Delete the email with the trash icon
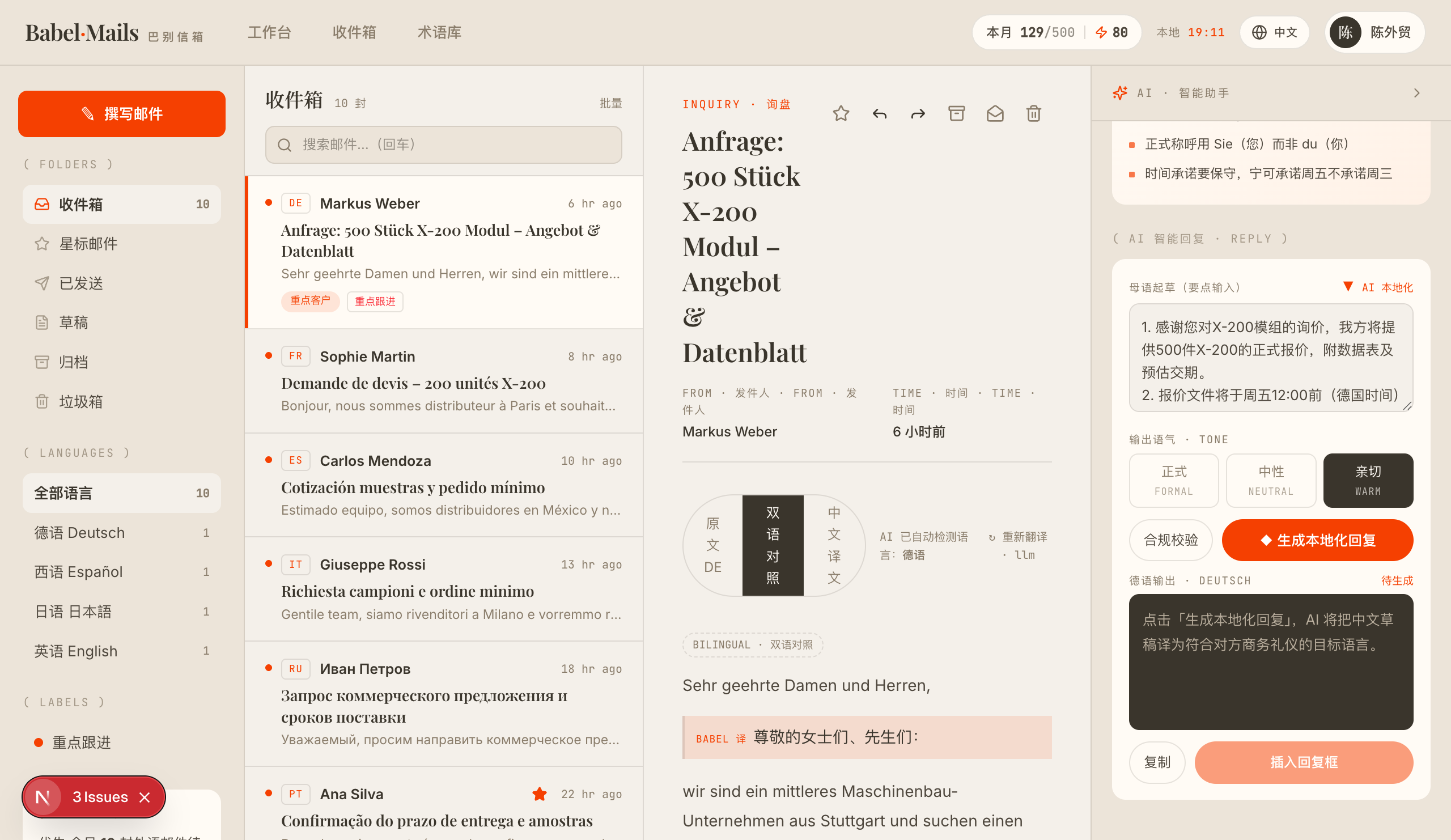This screenshot has width=1451, height=840. pyautogui.click(x=1033, y=113)
